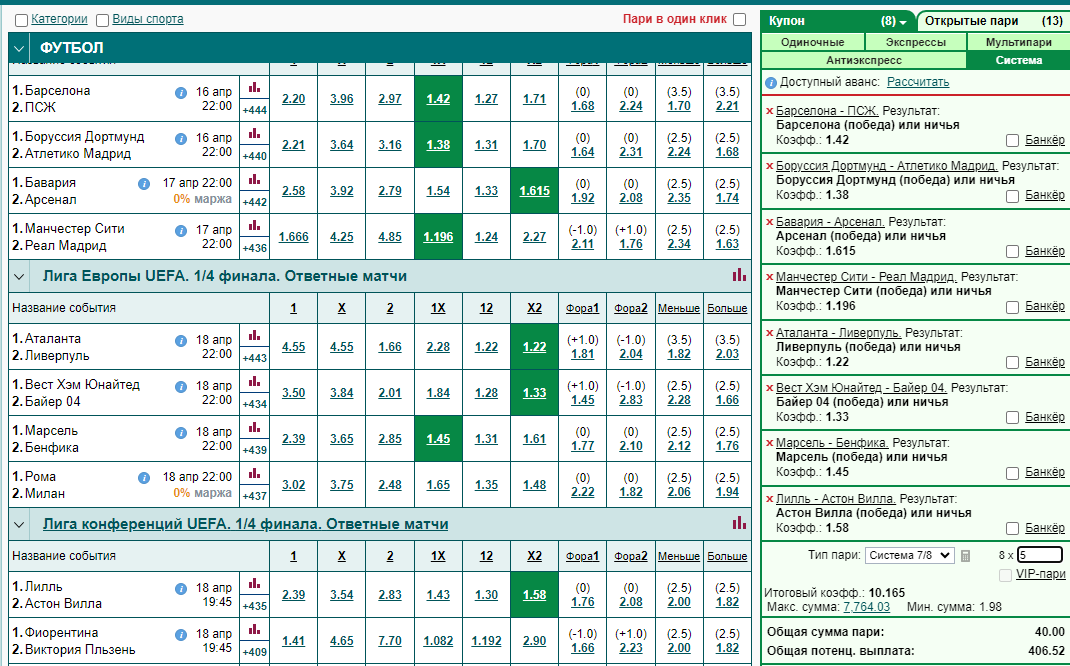This screenshot has height=666, width=1070.
Task: Select Система bet type tab
Action: click(1018, 60)
